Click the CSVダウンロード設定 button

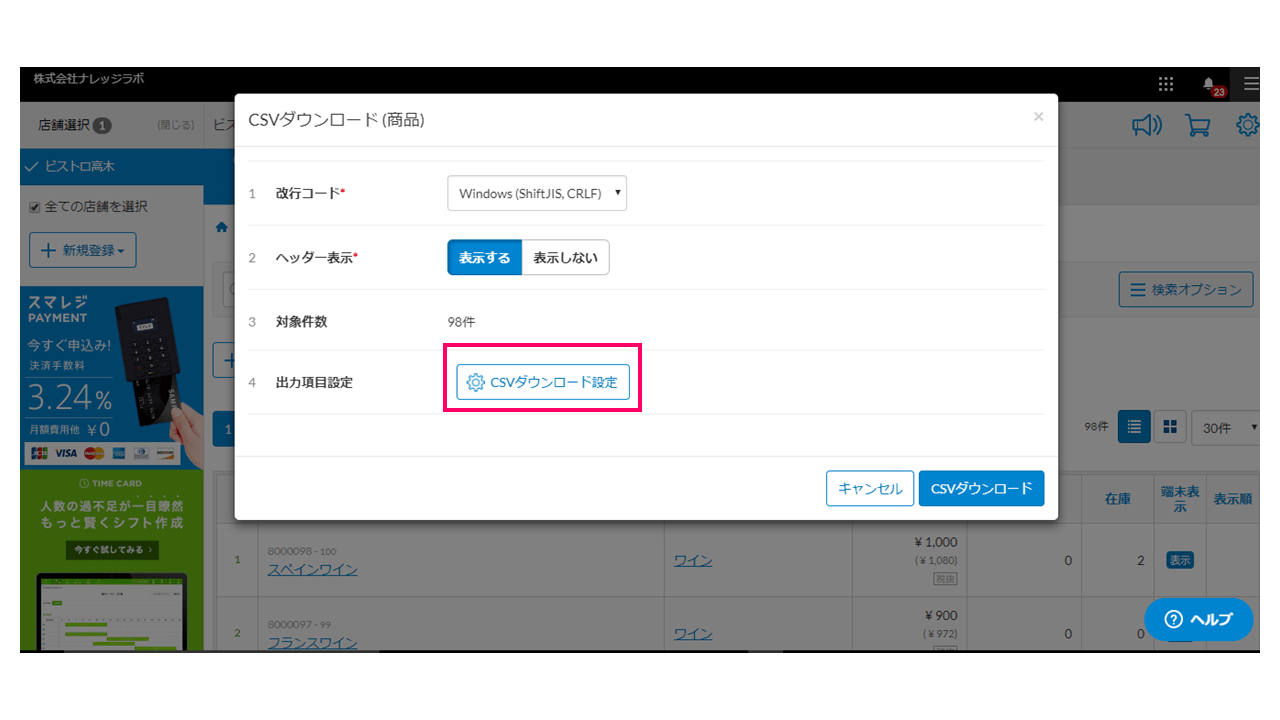(x=543, y=382)
